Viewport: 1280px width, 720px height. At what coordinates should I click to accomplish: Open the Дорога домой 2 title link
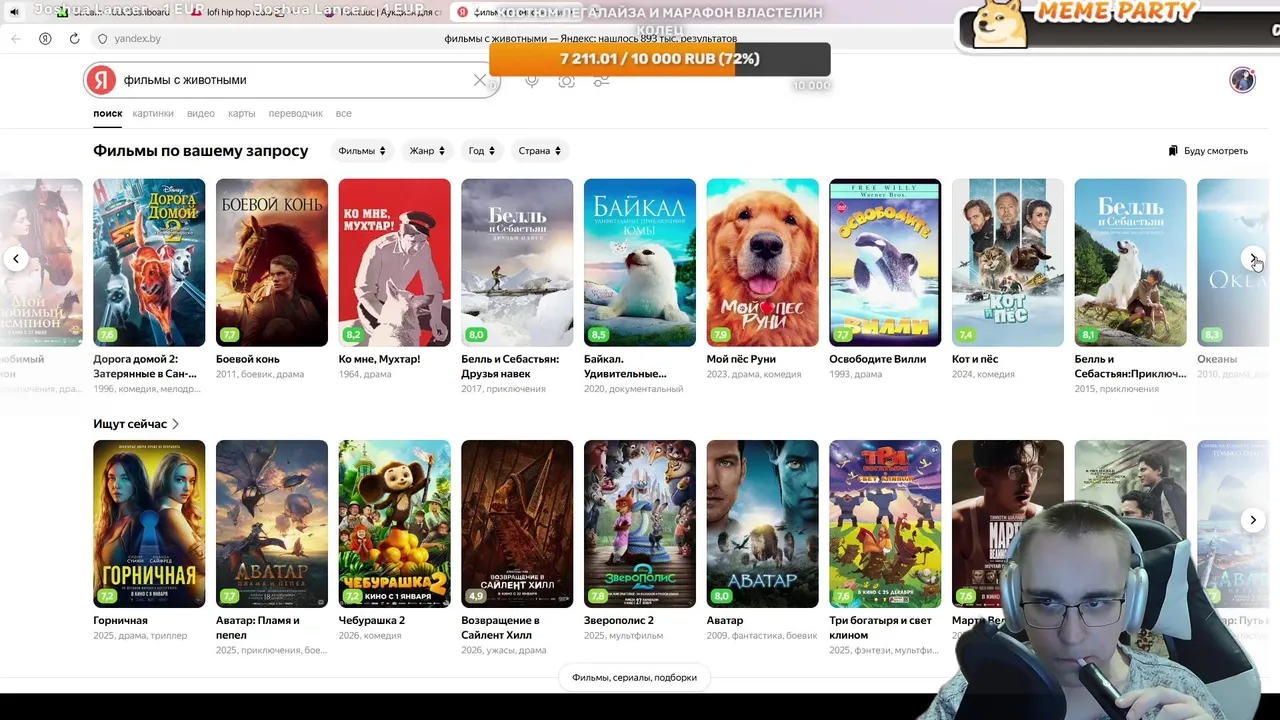coord(145,366)
